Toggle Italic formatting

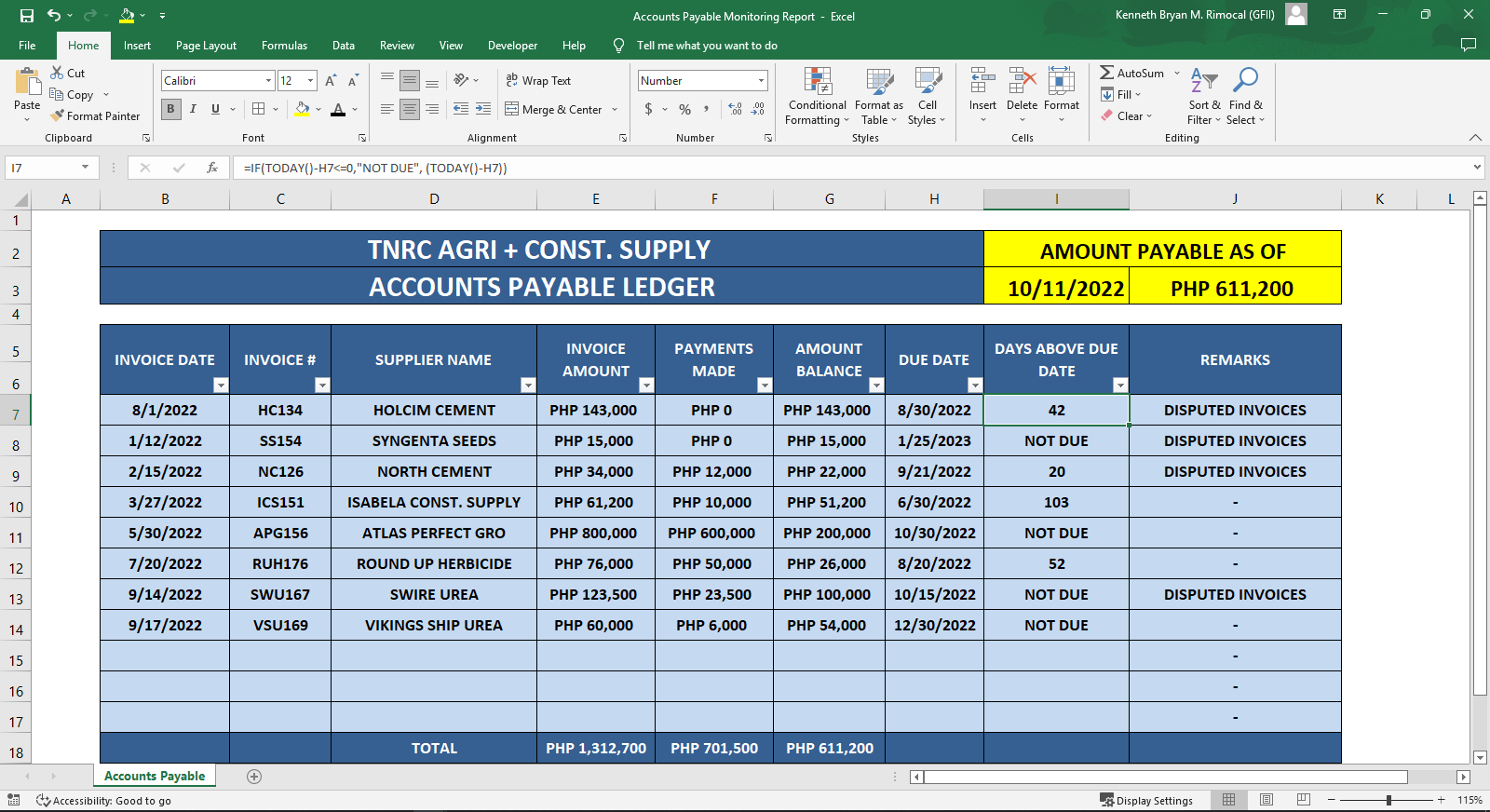click(193, 109)
